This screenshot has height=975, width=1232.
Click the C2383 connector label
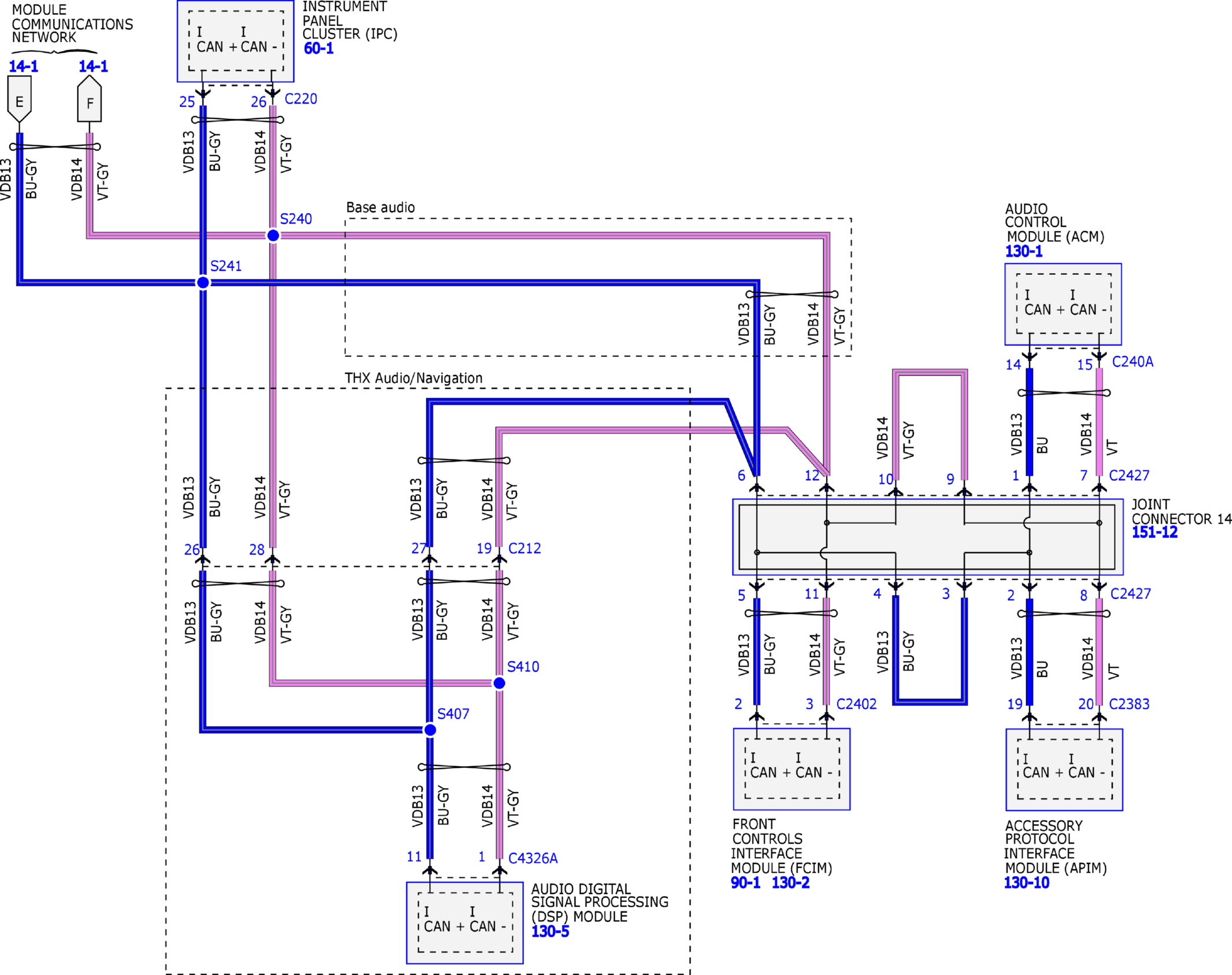click(x=1129, y=704)
